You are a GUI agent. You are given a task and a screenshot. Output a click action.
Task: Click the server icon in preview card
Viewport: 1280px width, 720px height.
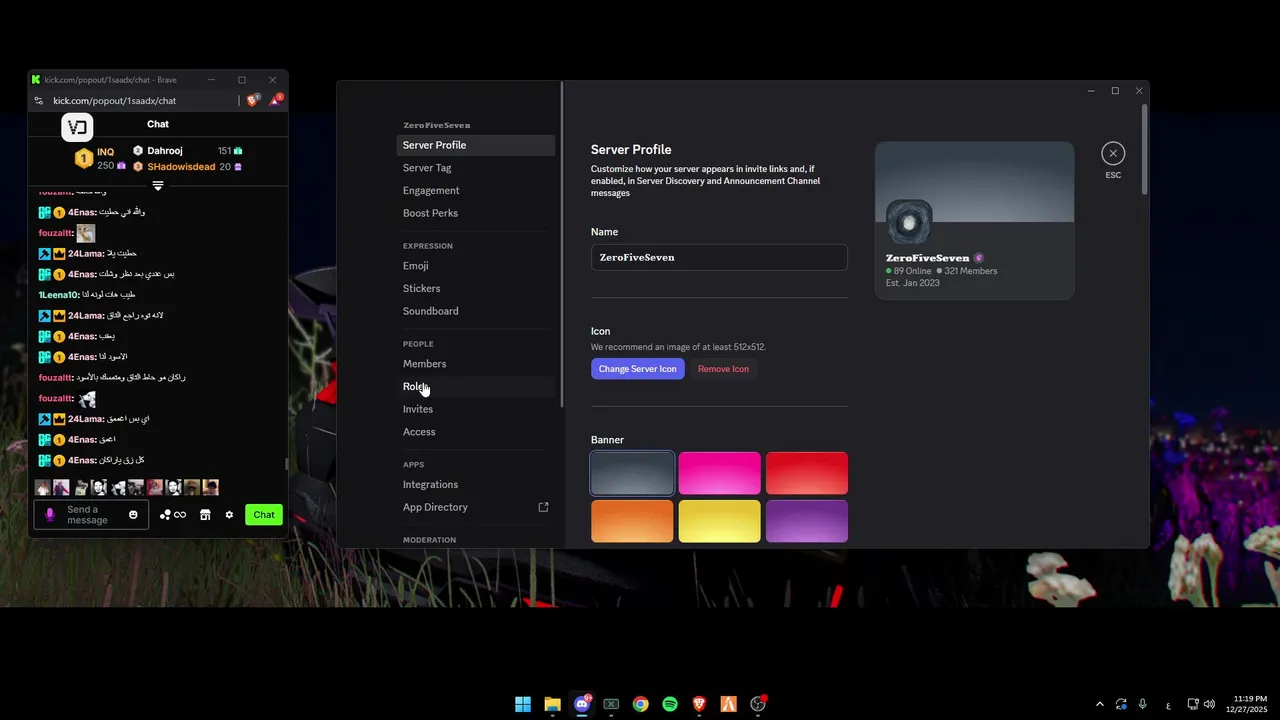pos(909,223)
